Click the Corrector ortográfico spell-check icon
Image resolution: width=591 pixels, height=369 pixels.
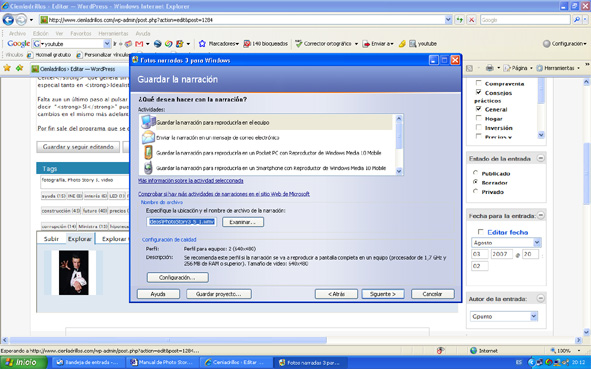point(299,44)
